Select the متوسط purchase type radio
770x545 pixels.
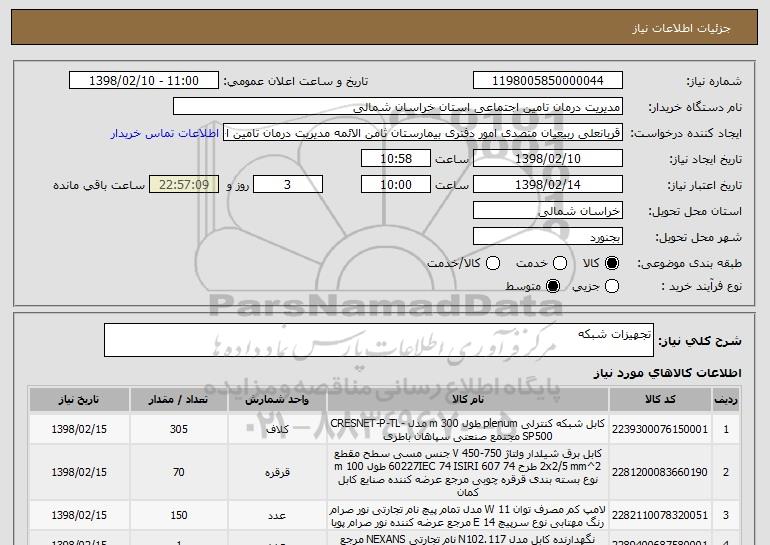click(553, 286)
